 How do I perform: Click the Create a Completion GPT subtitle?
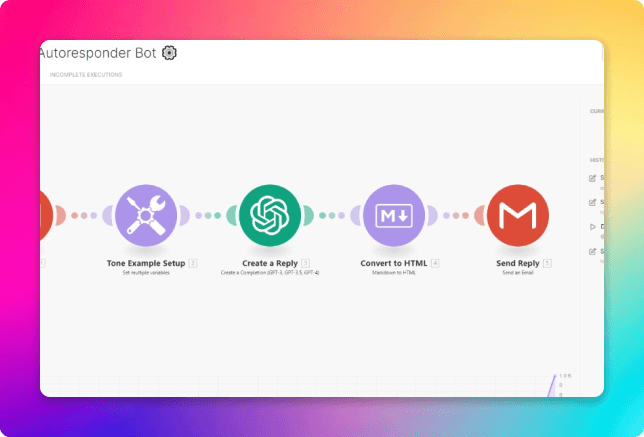[x=270, y=273]
